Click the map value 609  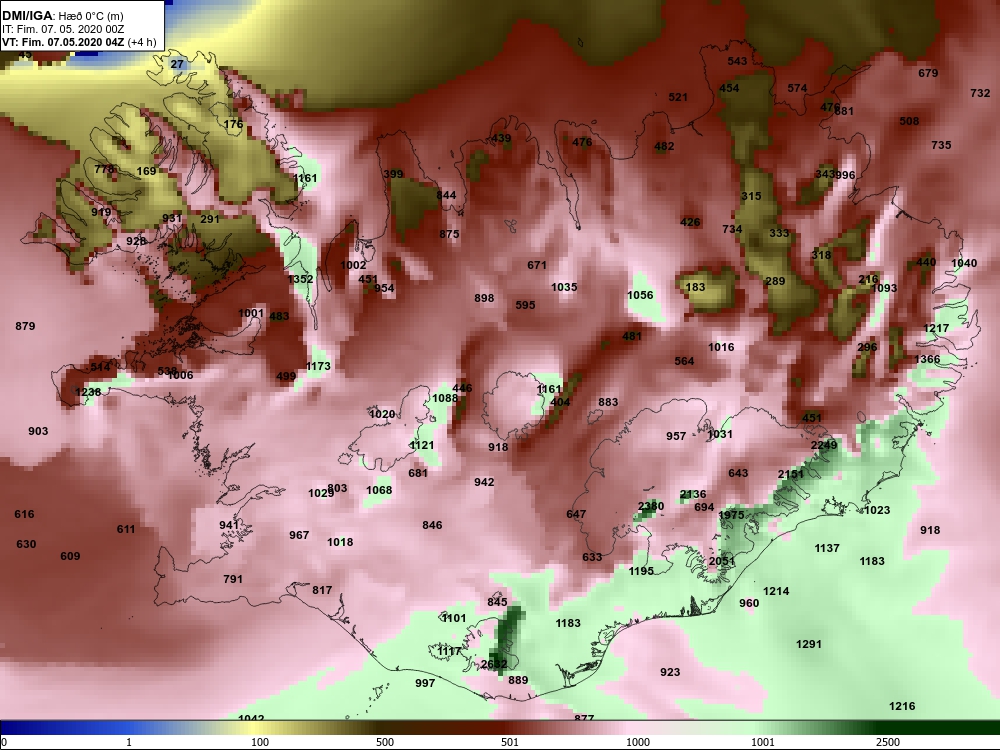[x=70, y=556]
